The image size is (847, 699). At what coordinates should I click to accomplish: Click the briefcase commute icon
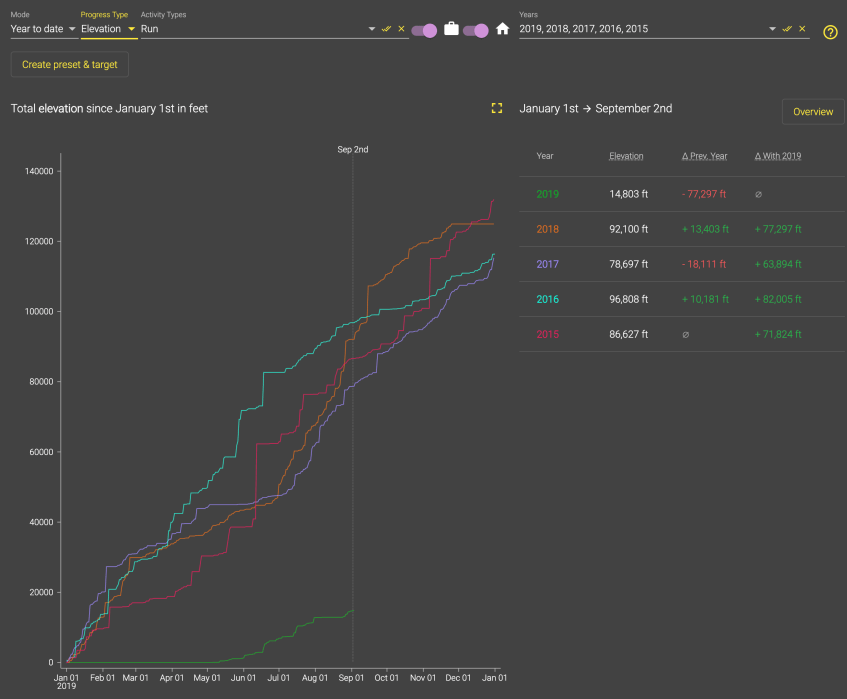pos(451,30)
